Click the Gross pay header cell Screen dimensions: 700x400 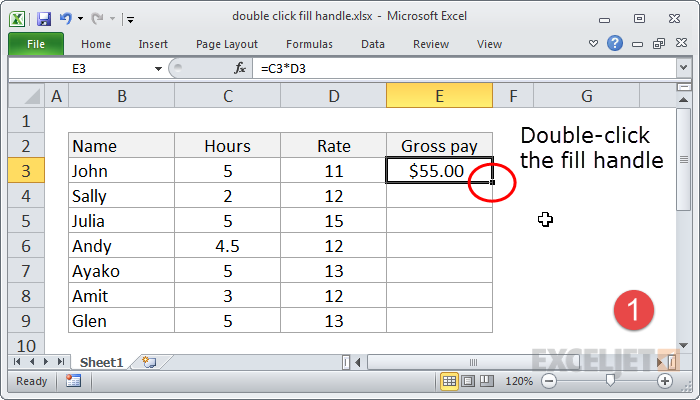click(439, 146)
